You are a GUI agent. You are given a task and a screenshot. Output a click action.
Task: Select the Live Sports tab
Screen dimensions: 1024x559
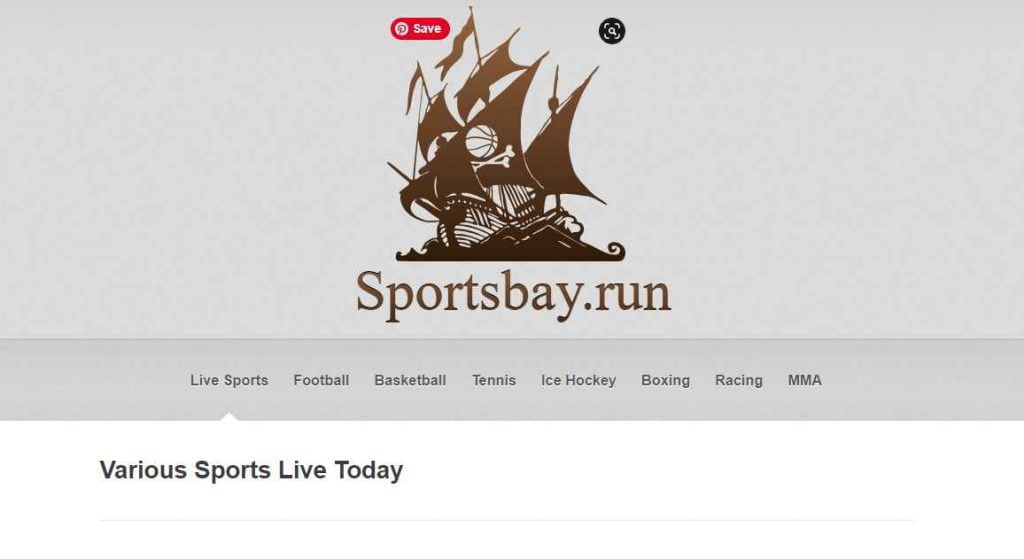pos(229,380)
